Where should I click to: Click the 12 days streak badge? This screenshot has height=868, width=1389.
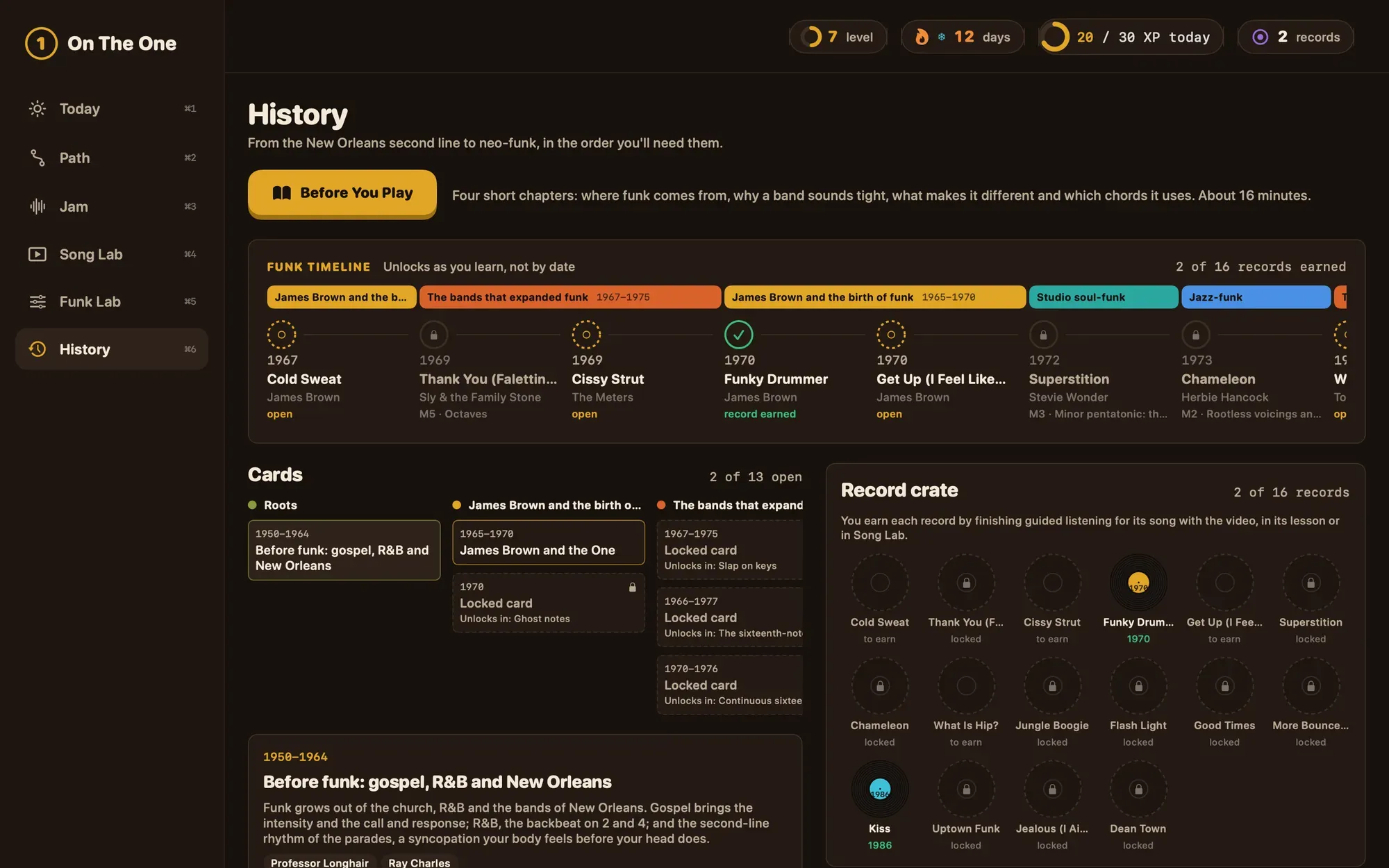coord(963,37)
